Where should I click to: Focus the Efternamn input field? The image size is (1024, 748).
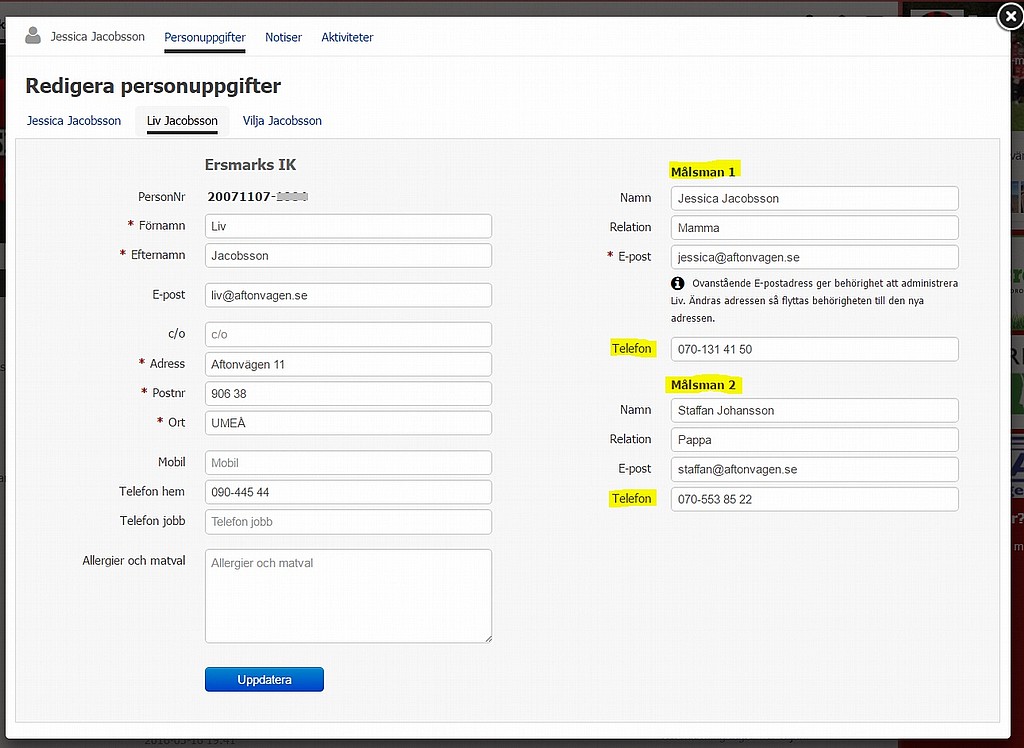(348, 256)
